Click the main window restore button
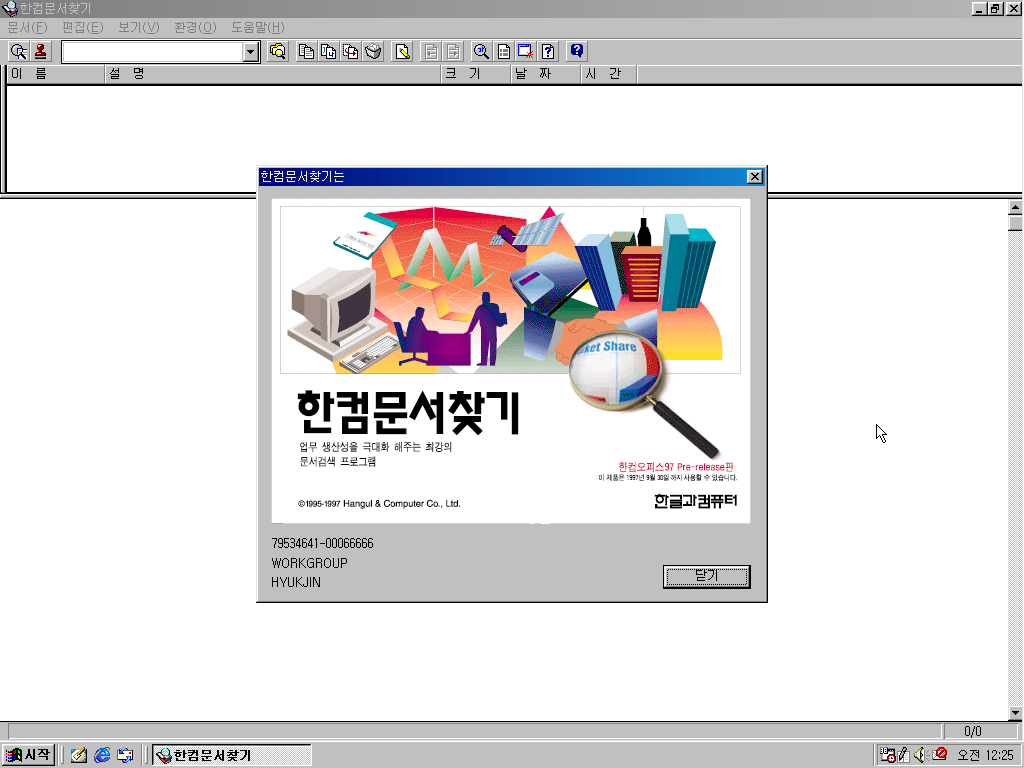This screenshot has width=1024, height=768. 995,8
